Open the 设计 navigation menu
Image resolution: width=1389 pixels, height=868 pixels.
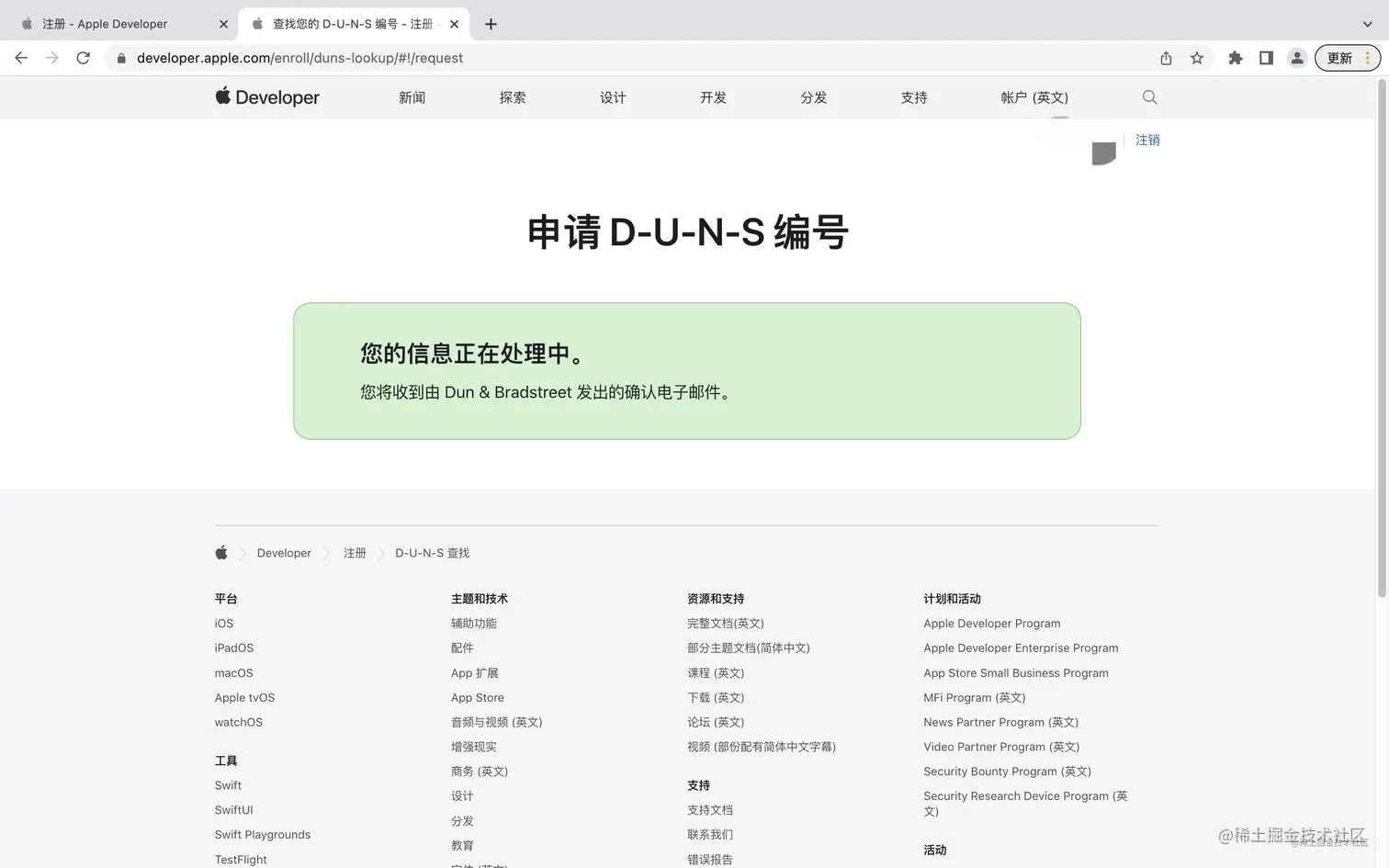click(x=613, y=97)
